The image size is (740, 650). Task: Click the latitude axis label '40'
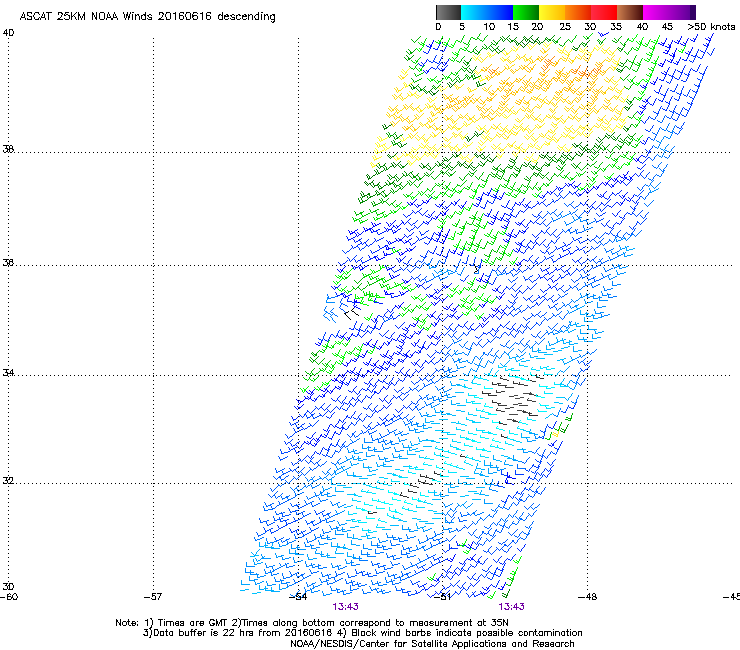pos(8,33)
